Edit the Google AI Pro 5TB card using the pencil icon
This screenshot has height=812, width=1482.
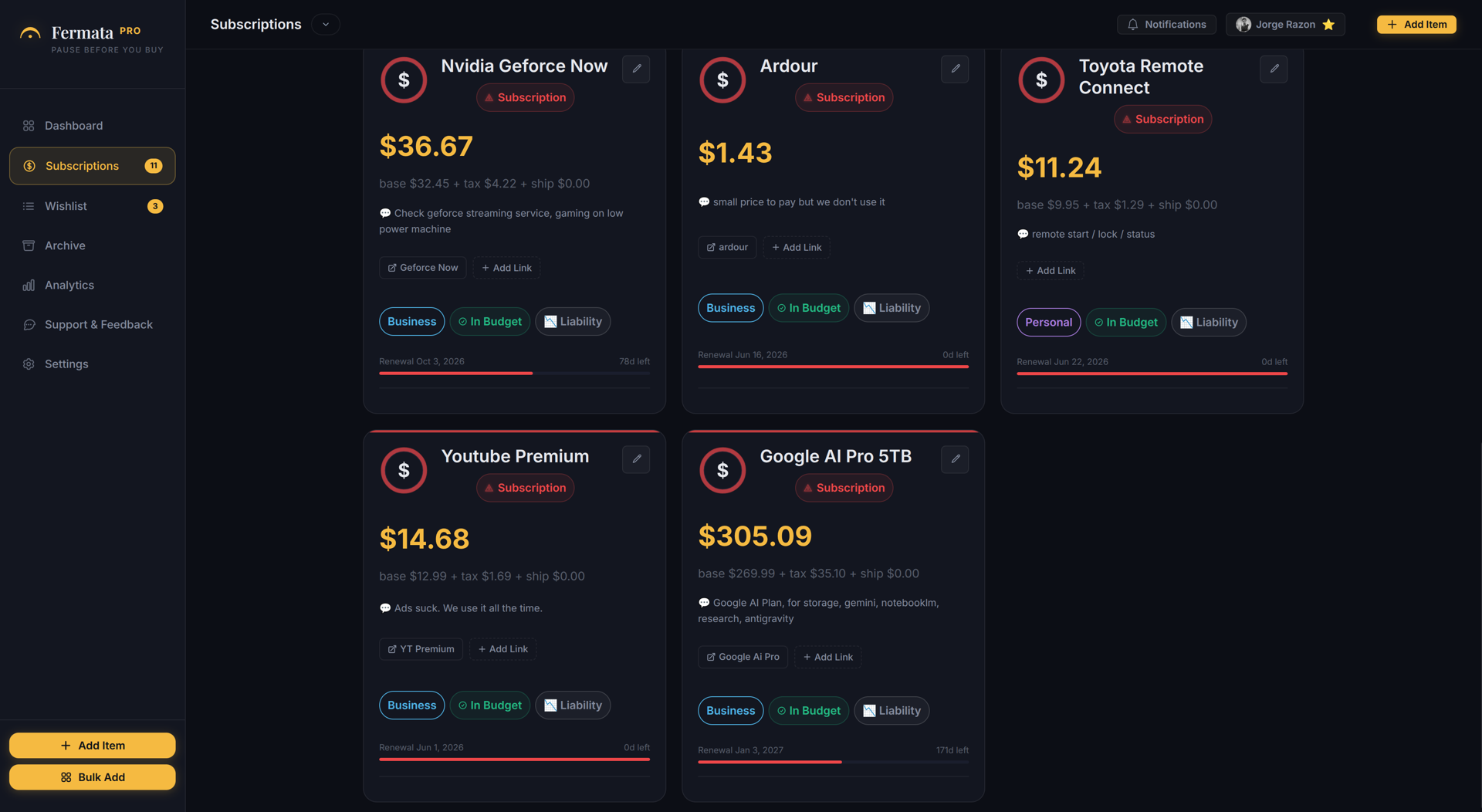(955, 459)
